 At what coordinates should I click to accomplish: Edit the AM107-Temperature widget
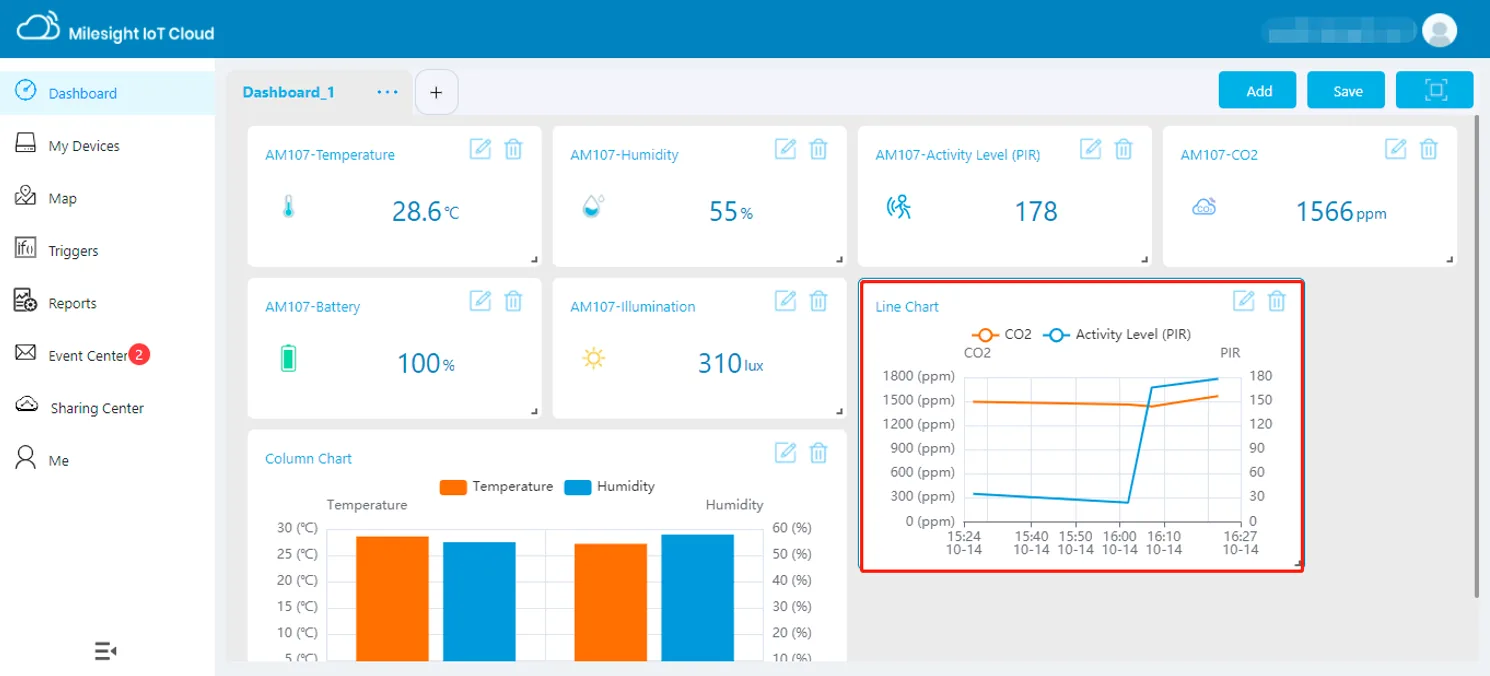(x=481, y=149)
